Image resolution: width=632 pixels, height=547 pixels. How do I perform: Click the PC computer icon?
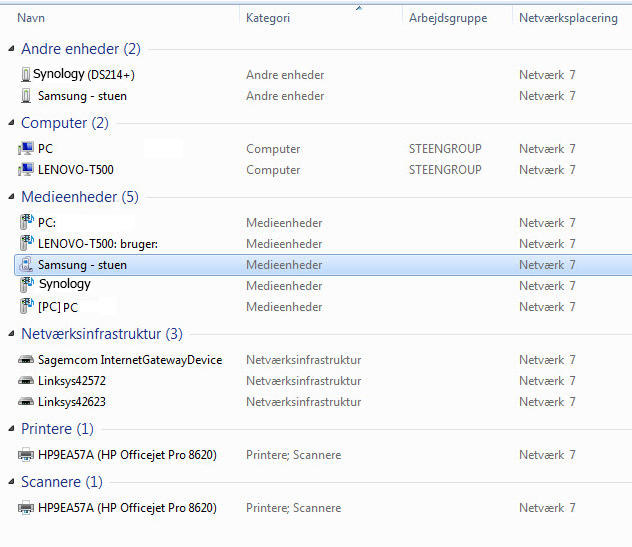click(x=26, y=149)
